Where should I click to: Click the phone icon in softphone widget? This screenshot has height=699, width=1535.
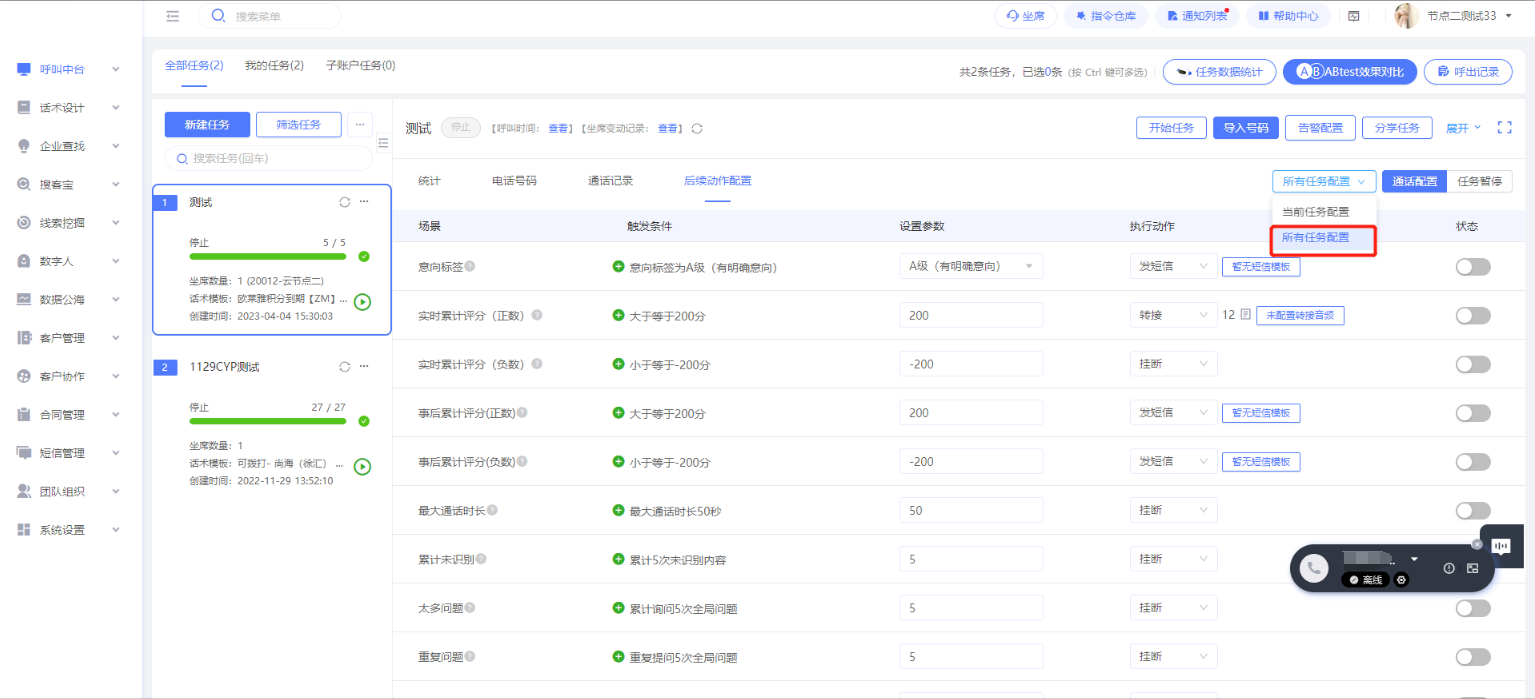click(x=1313, y=568)
